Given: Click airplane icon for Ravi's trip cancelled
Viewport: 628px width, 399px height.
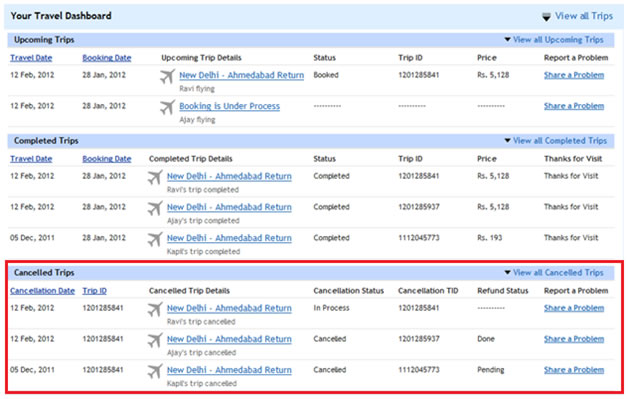Looking at the screenshot, I should (155, 309).
